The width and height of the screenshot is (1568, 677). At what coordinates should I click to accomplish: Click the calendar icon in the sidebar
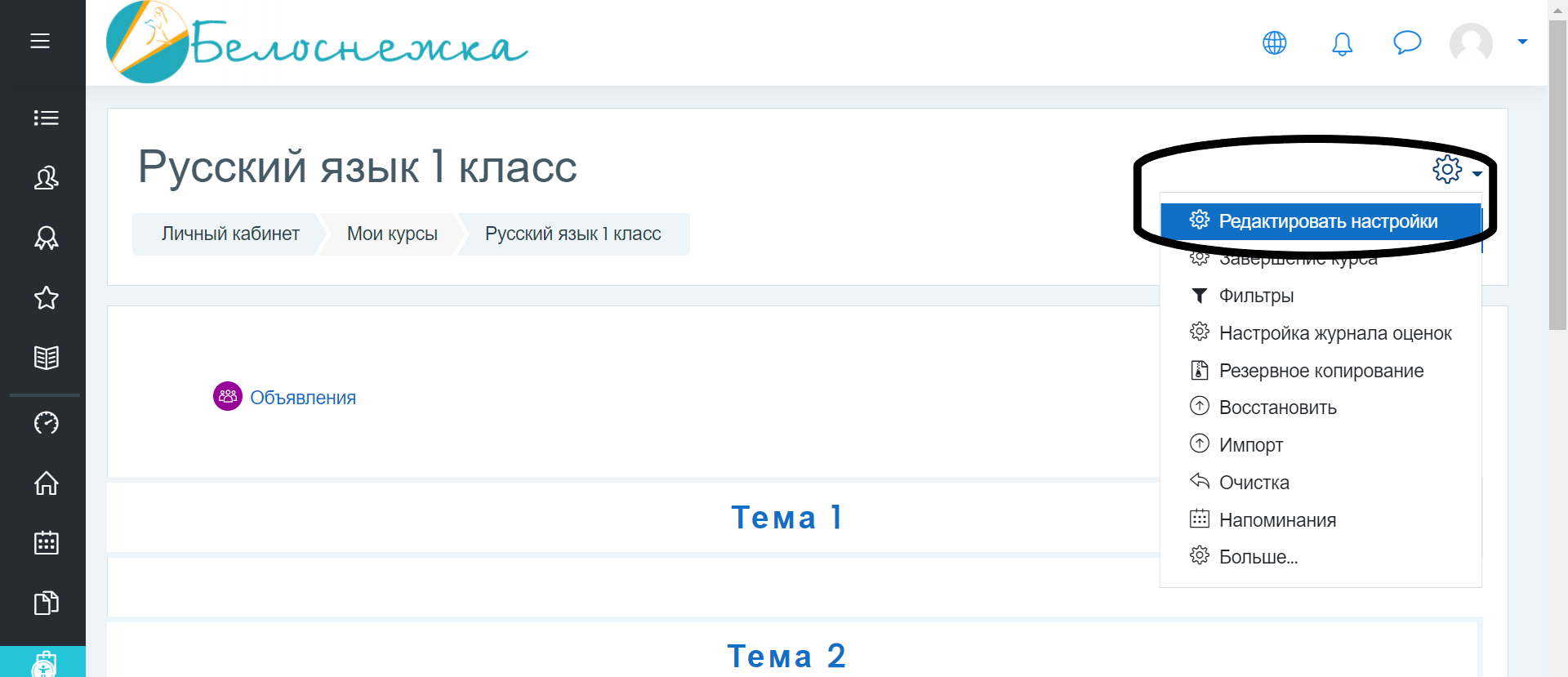[47, 542]
